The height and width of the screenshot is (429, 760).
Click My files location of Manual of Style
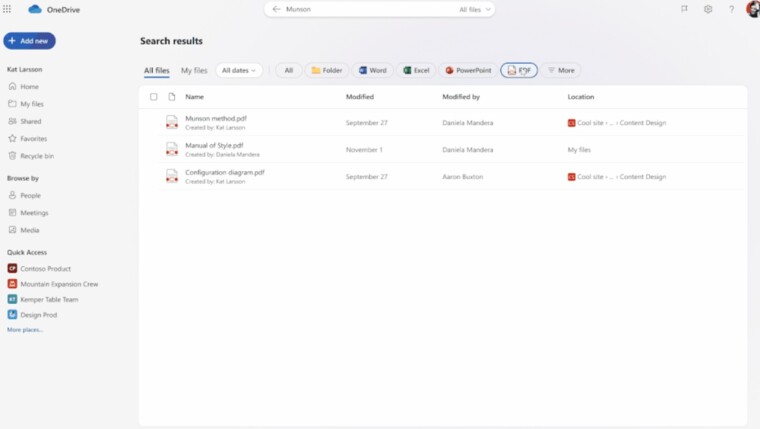click(579, 150)
